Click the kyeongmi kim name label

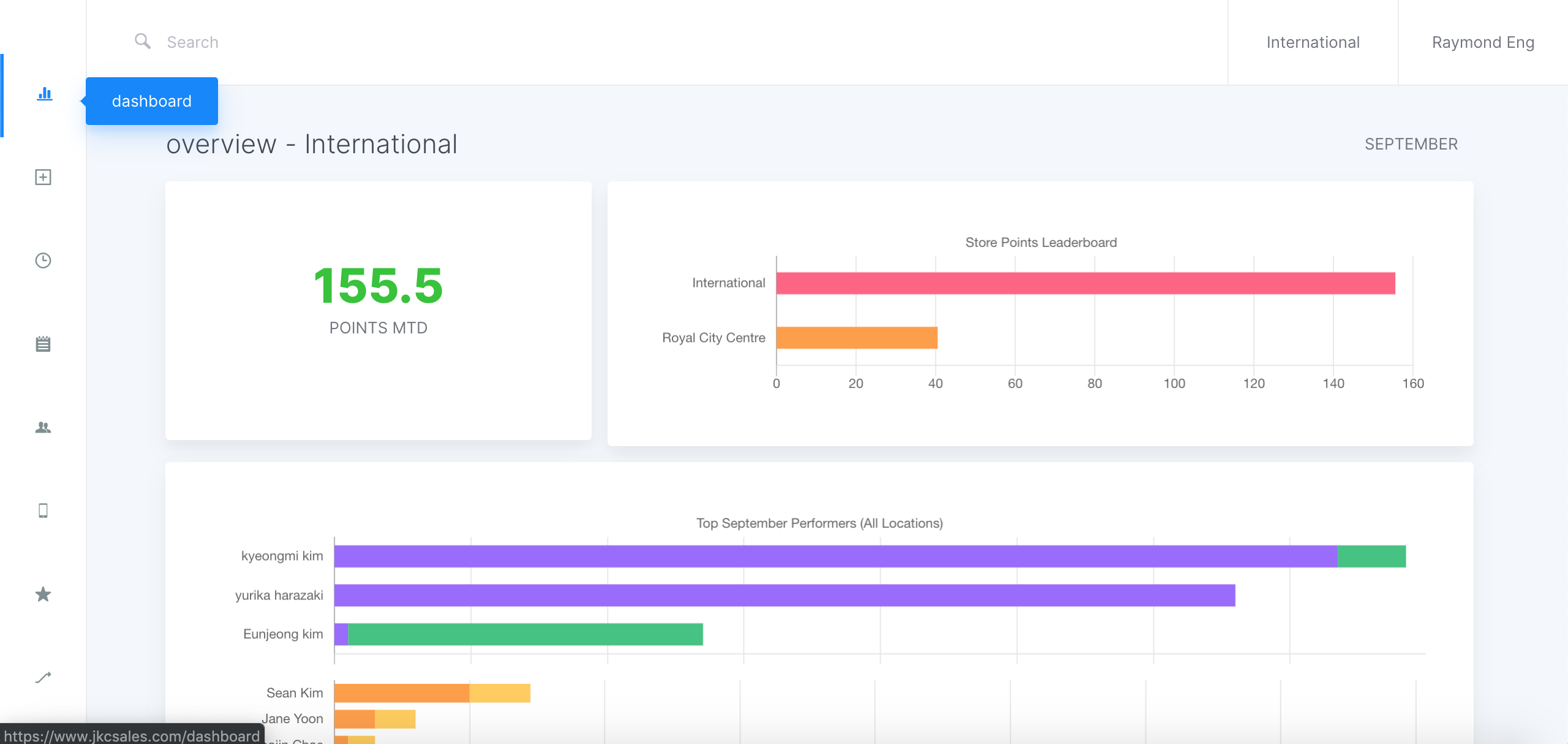coord(282,556)
